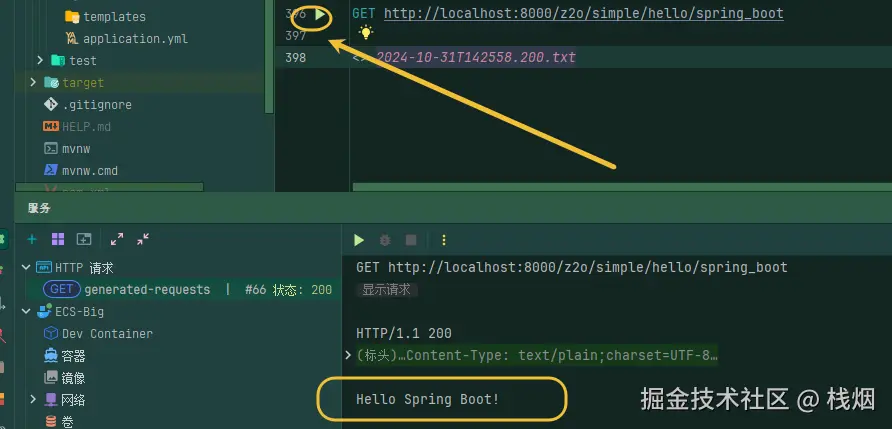Expand the 标头 response headers fold

click(x=348, y=356)
